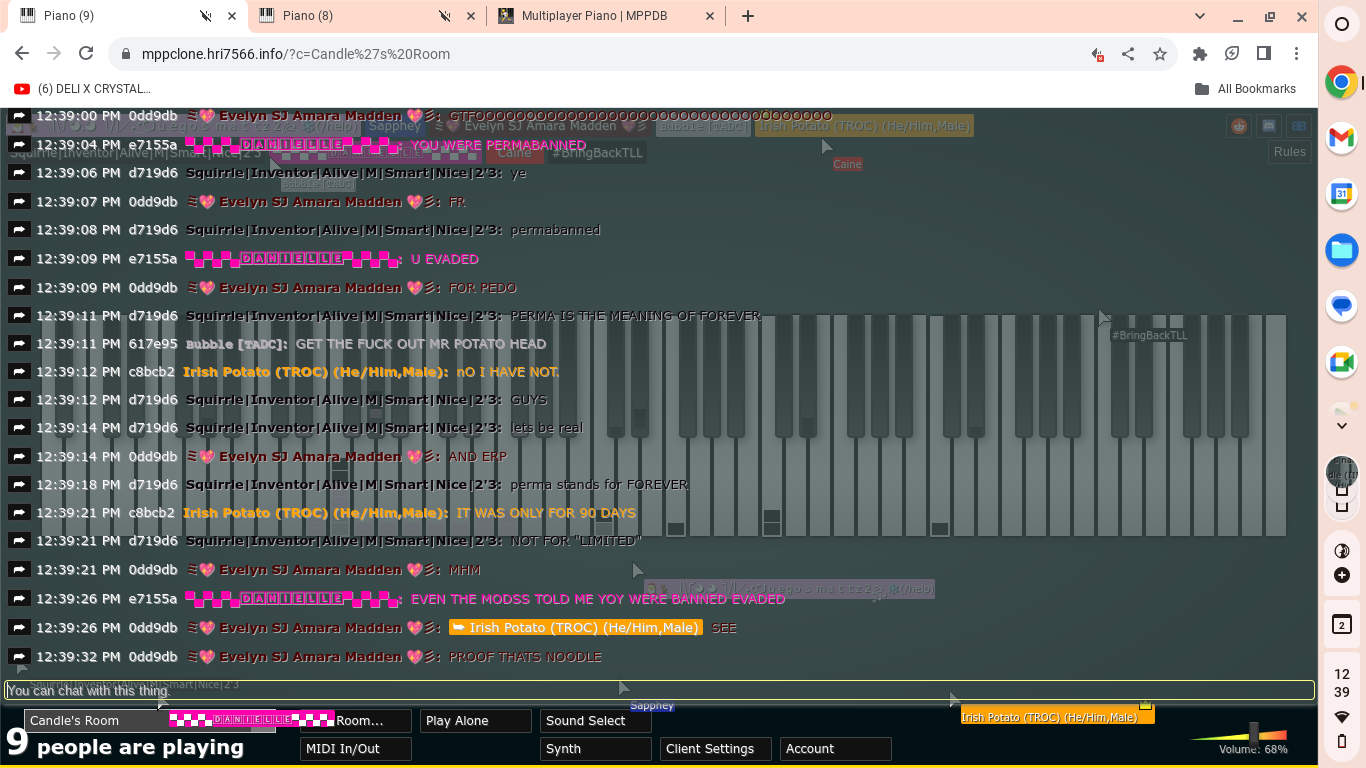
Task: Open tab search dropdown arrow
Action: [1201, 16]
